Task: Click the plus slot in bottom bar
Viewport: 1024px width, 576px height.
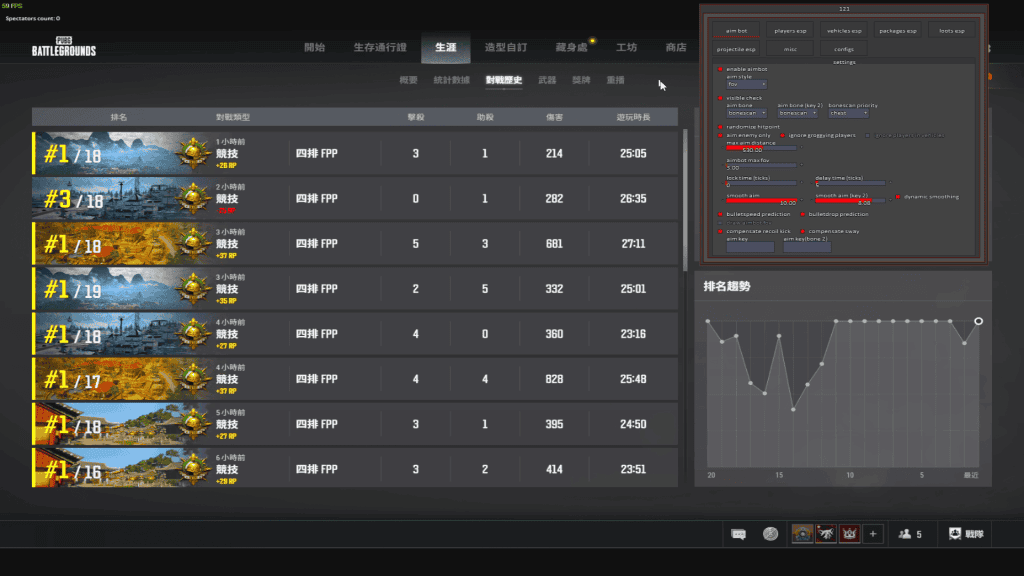Action: (x=873, y=534)
